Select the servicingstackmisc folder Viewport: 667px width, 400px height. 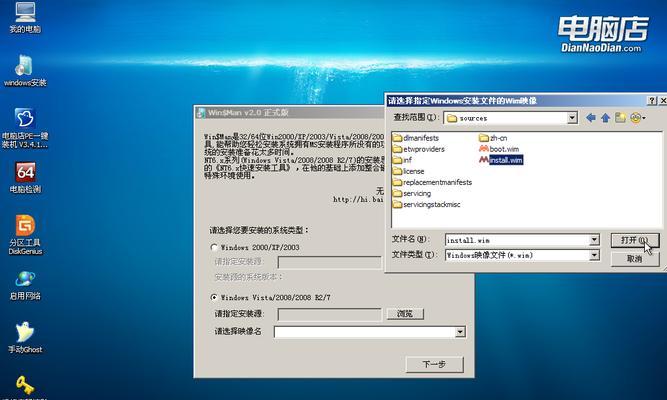point(427,204)
